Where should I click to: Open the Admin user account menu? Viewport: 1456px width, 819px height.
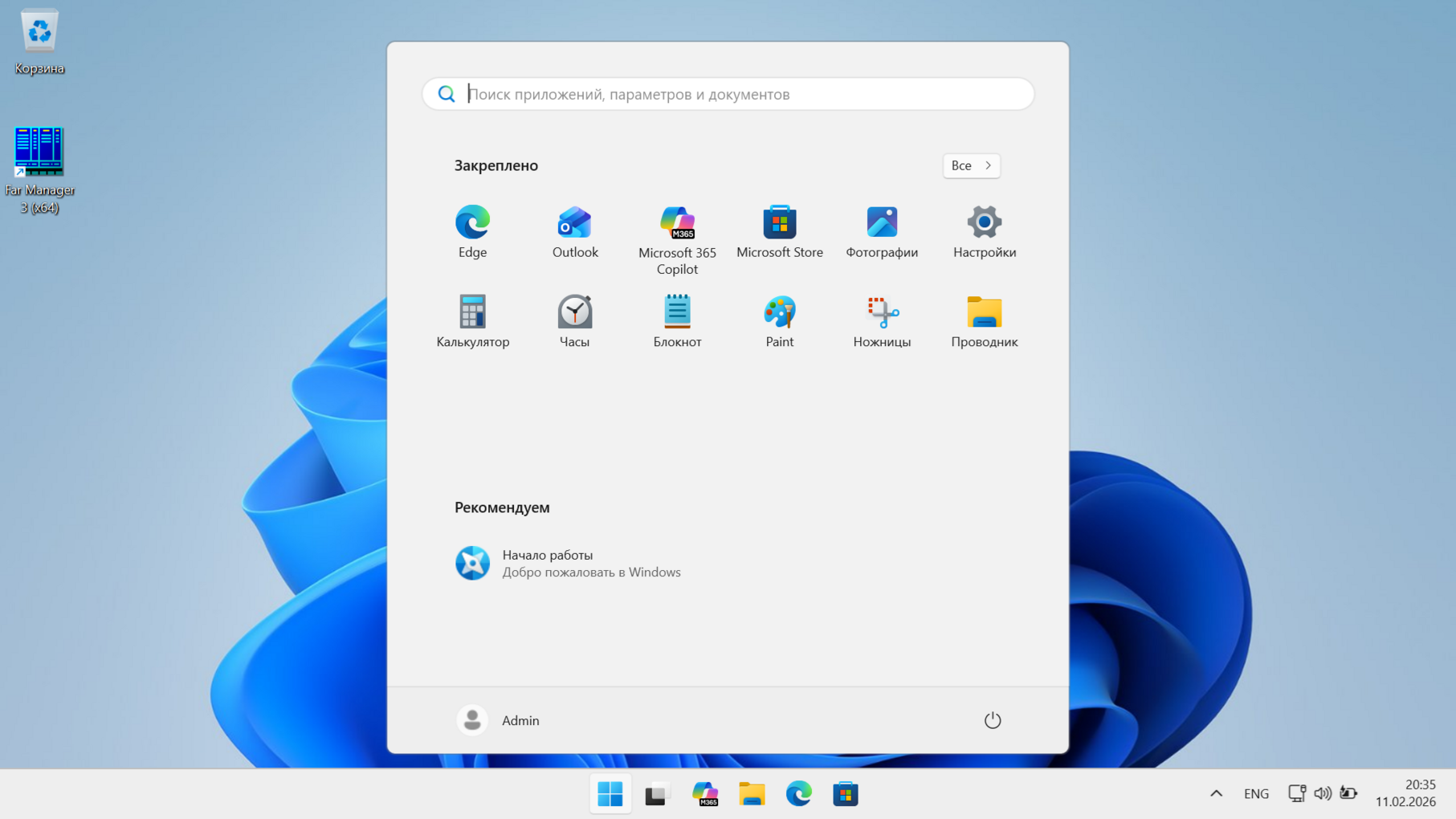tap(499, 720)
